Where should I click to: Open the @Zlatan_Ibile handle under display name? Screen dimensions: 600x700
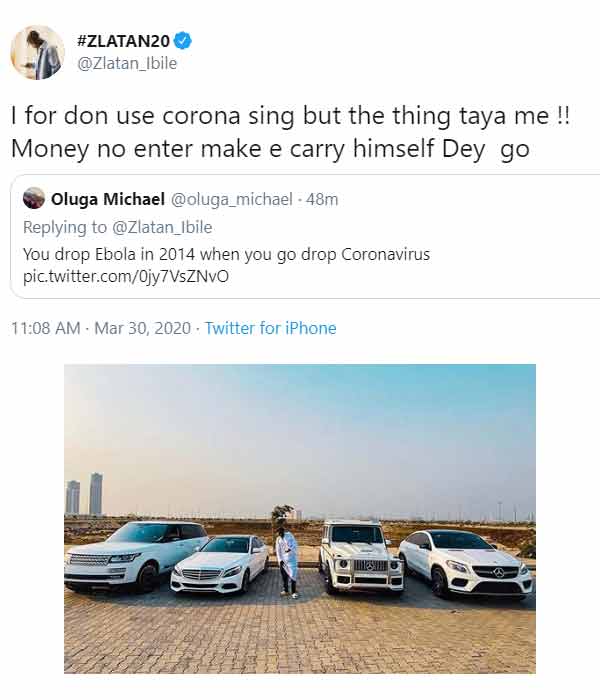tap(127, 63)
